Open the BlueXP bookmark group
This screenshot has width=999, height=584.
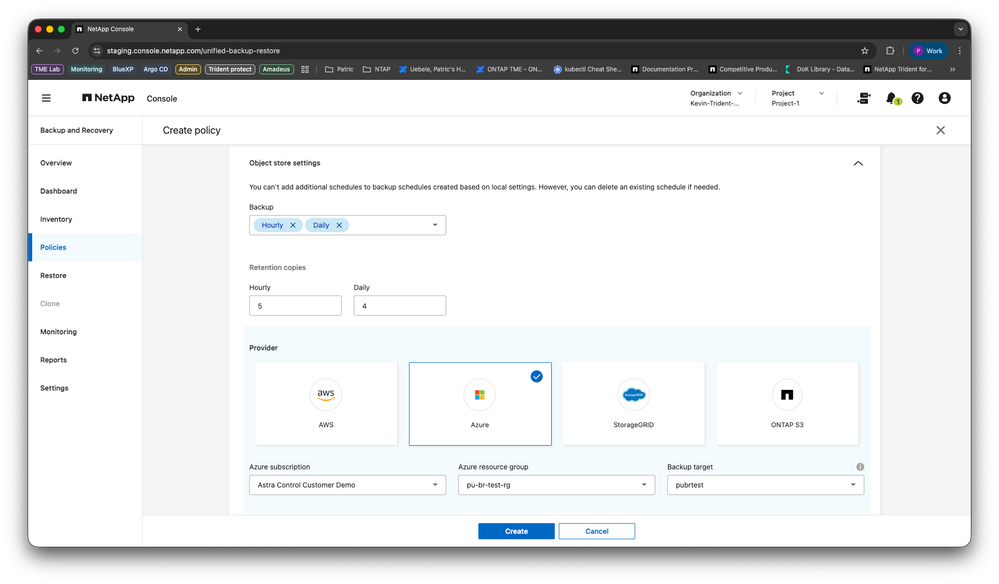[x=122, y=69]
